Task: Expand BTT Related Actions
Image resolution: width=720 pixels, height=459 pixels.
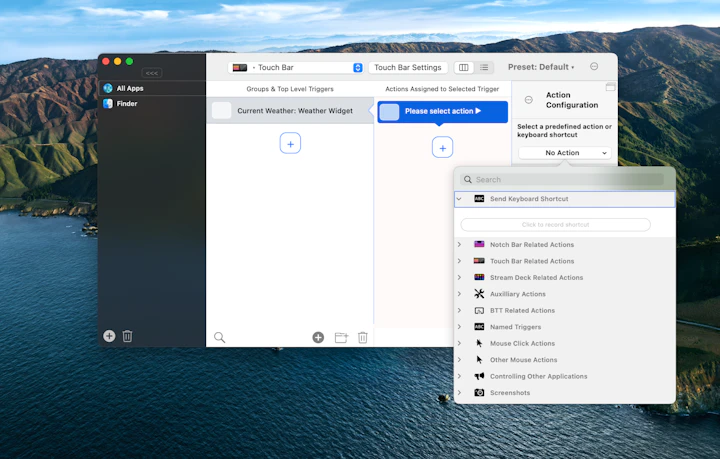Action: pos(459,311)
